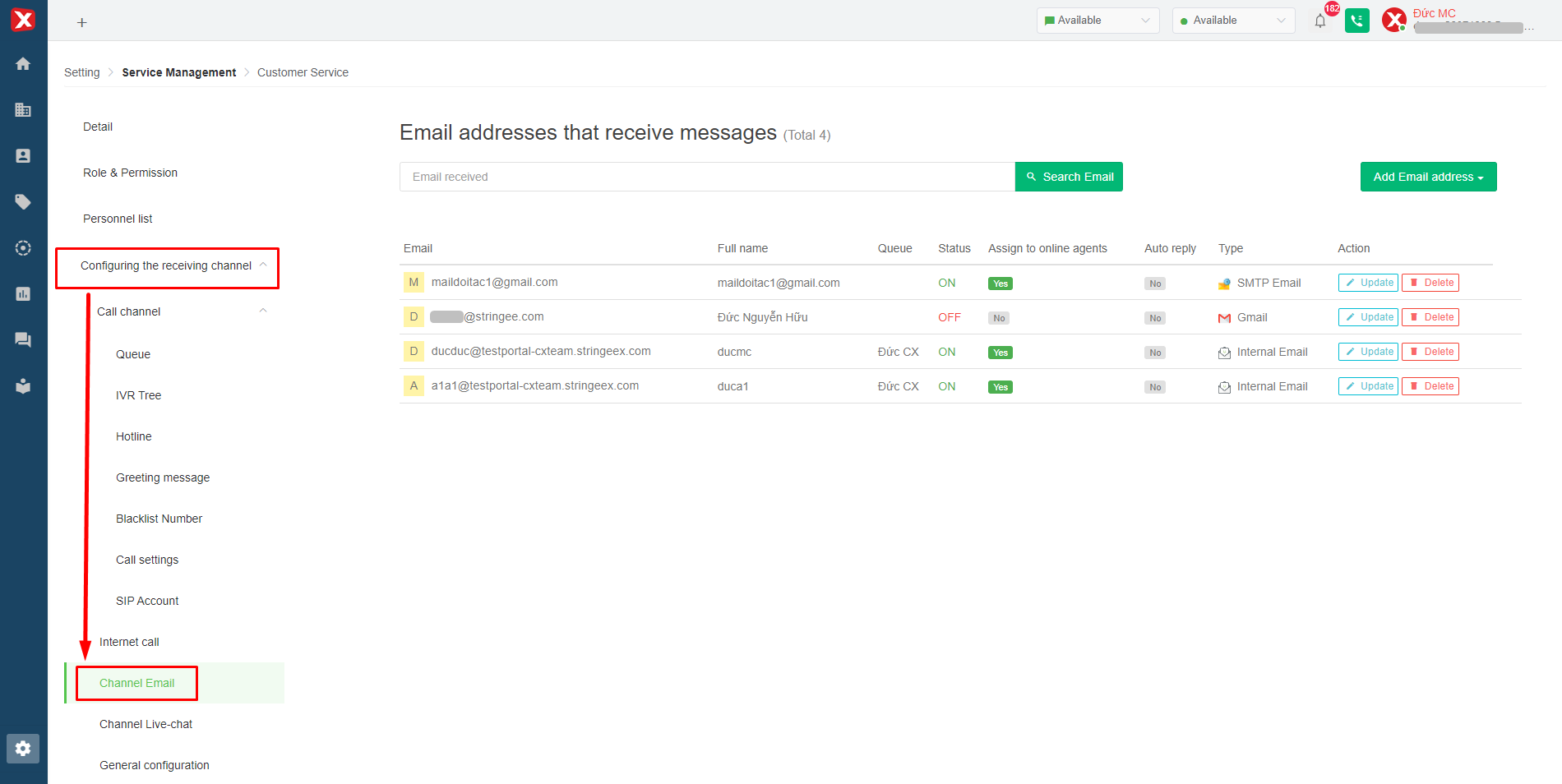Viewport: 1562px width, 784px height.
Task: Open Channel Live-chat menu item
Action: tap(146, 724)
